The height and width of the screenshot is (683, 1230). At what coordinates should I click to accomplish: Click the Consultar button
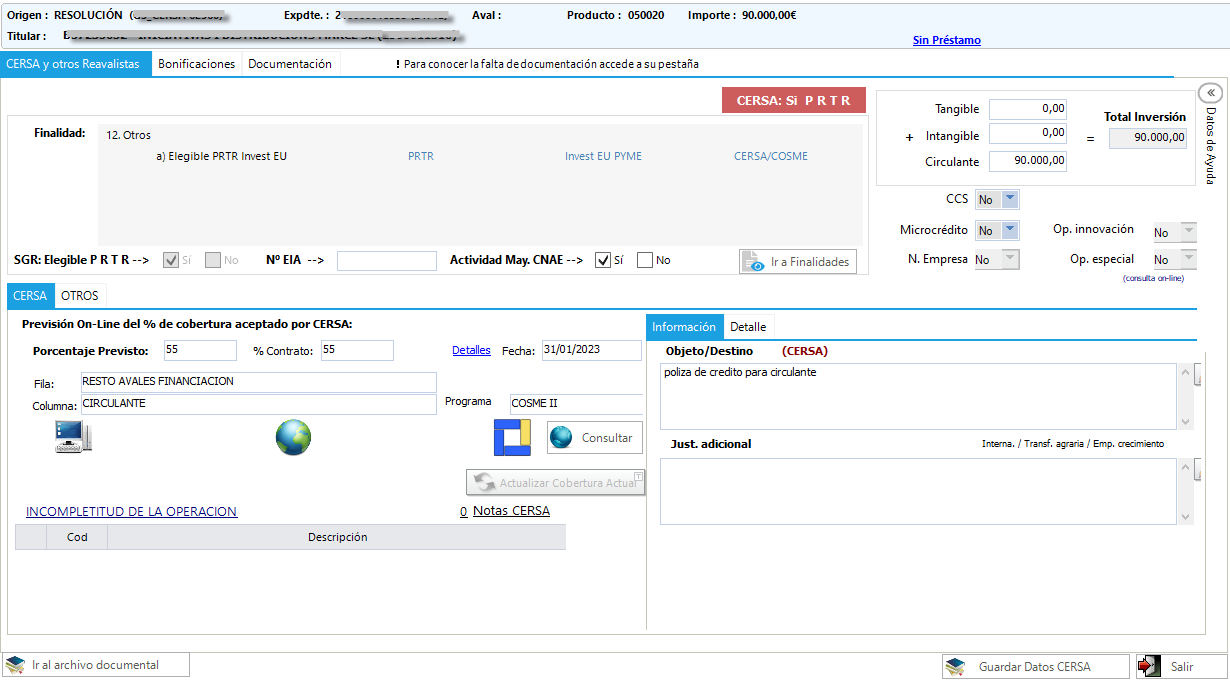pos(593,437)
